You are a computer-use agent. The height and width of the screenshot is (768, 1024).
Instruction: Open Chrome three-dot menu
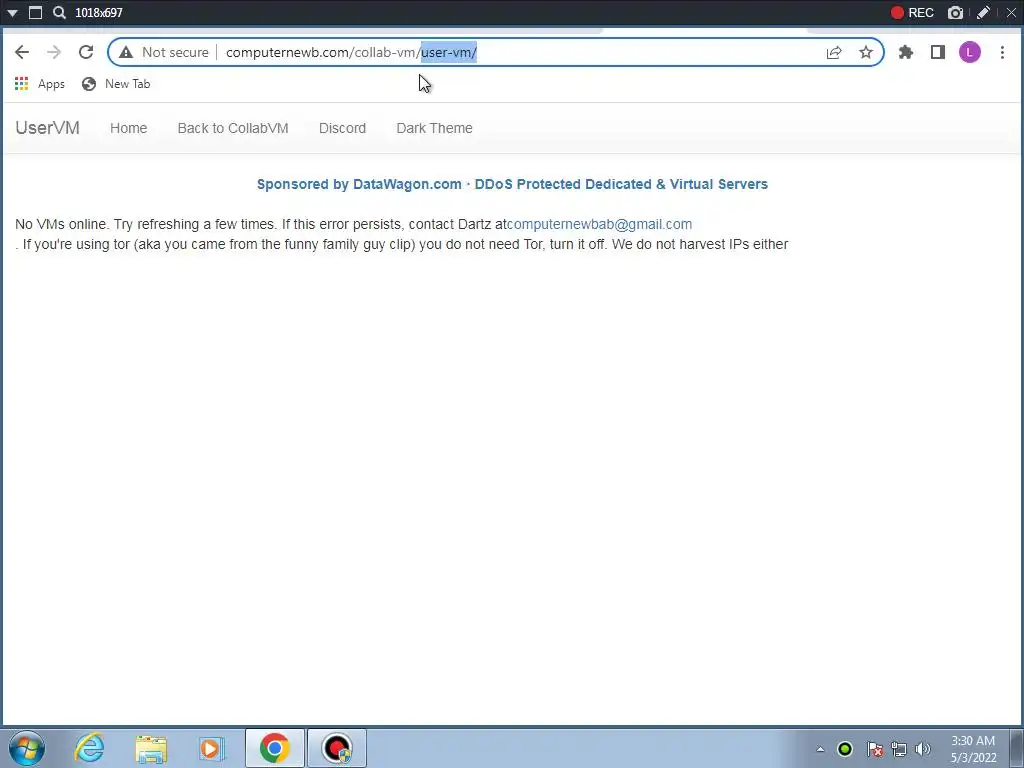1002,52
